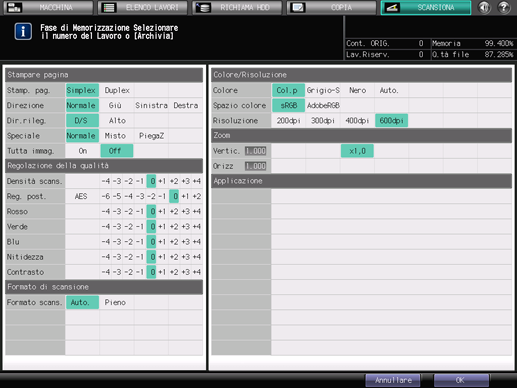Turn Tutta immag. Off
This screenshot has height=388, width=517.
coord(117,151)
